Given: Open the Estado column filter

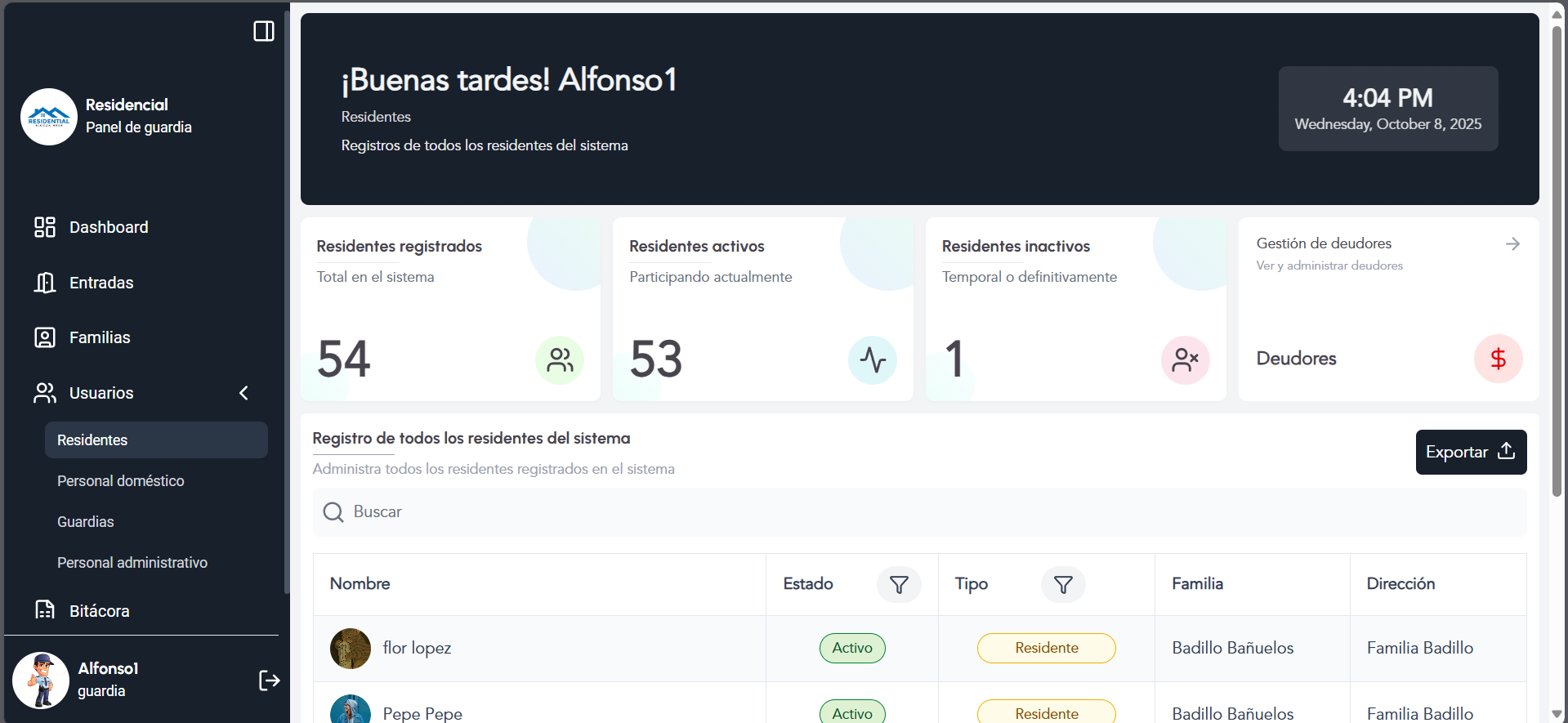Looking at the screenshot, I should click(x=899, y=584).
